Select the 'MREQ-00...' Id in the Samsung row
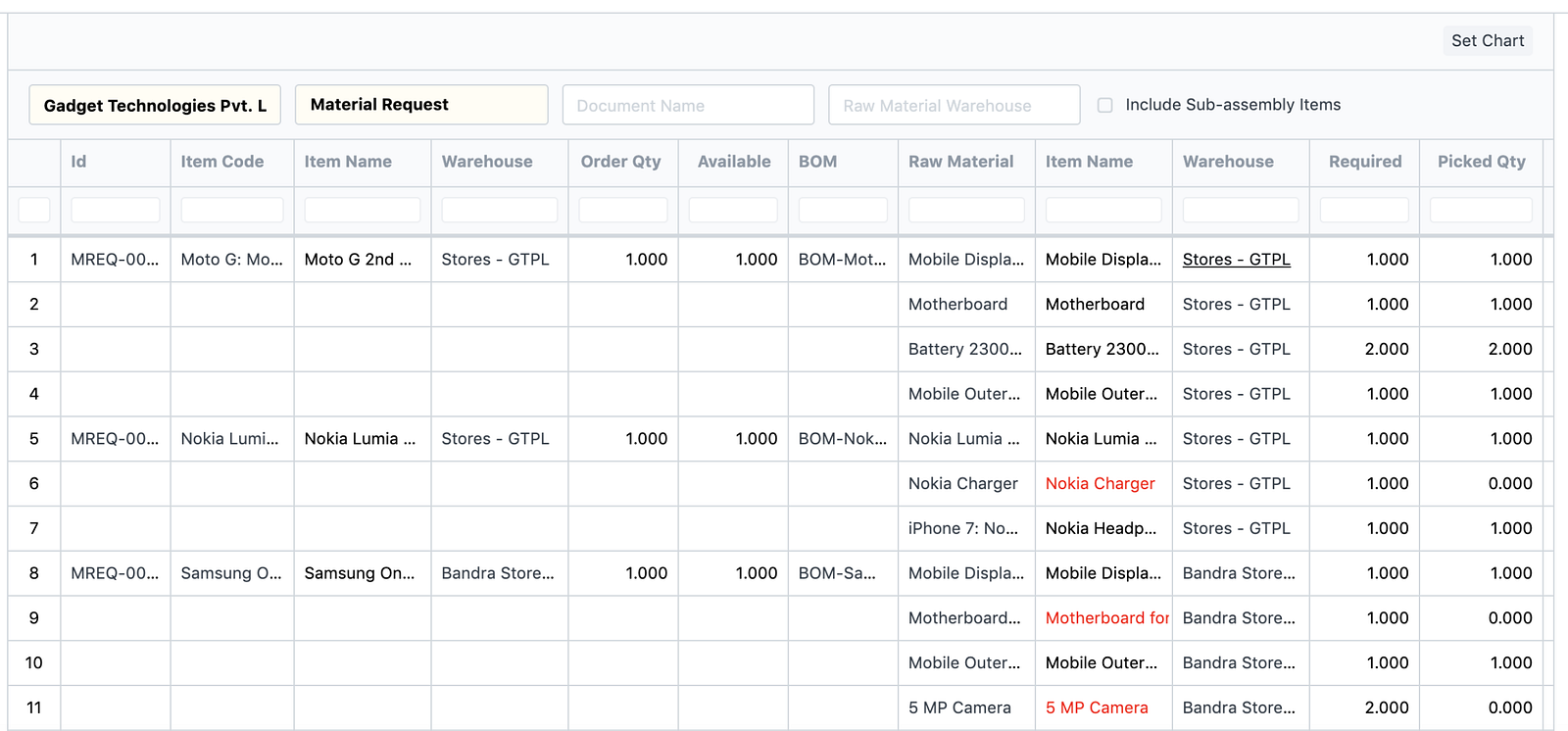 [115, 573]
